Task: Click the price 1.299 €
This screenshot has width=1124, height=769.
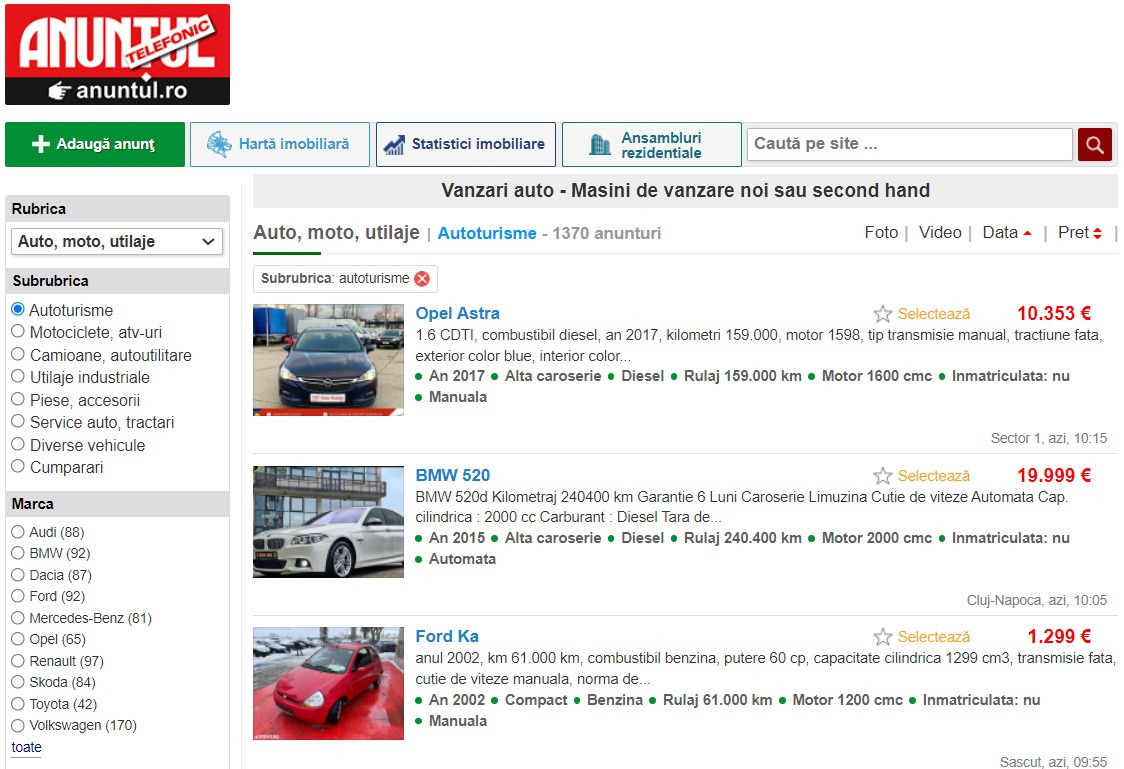Action: 1059,636
